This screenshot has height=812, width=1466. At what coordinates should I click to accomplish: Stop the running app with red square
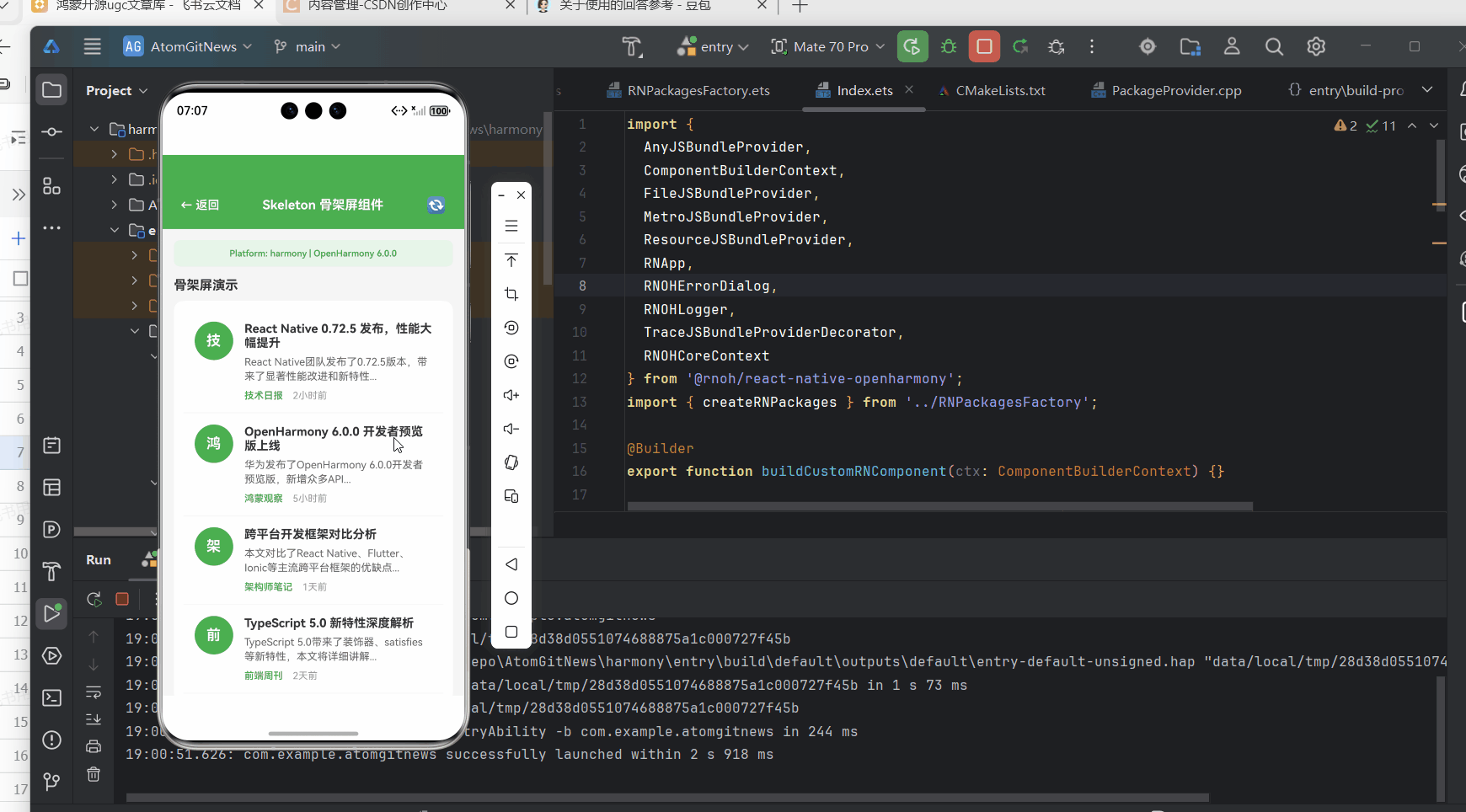[984, 46]
